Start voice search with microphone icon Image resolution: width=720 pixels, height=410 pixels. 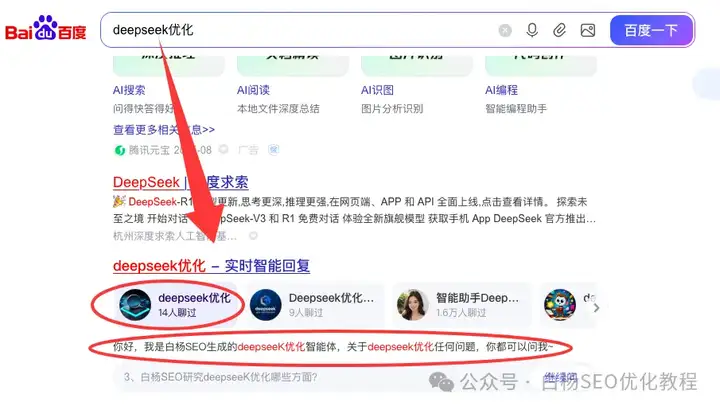coord(532,30)
